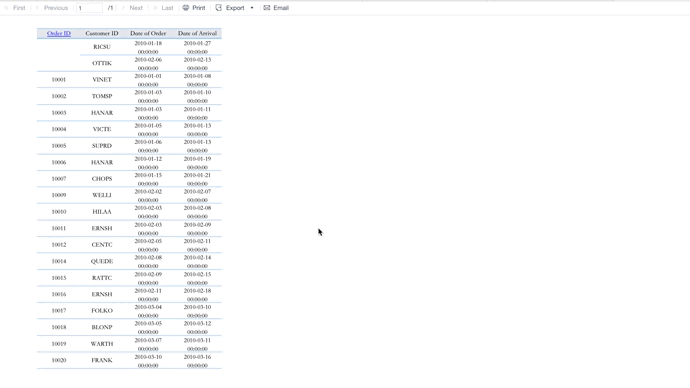
Task: Click the Email envelope icon
Action: tap(267, 8)
